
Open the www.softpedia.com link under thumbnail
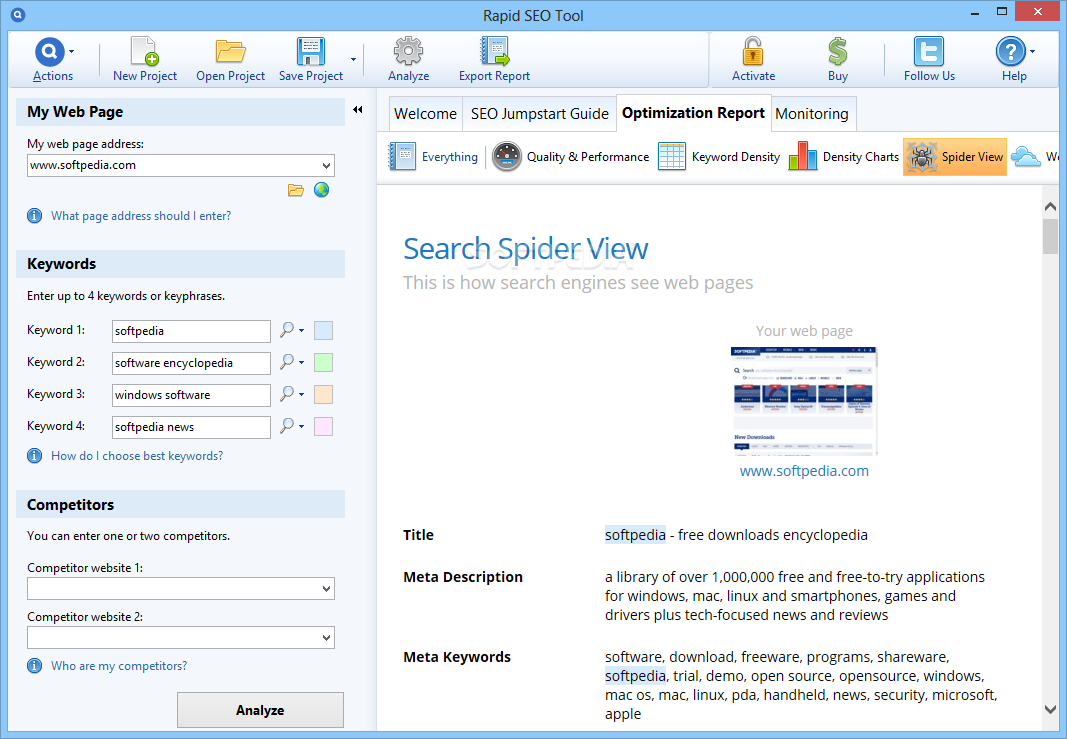tap(804, 471)
